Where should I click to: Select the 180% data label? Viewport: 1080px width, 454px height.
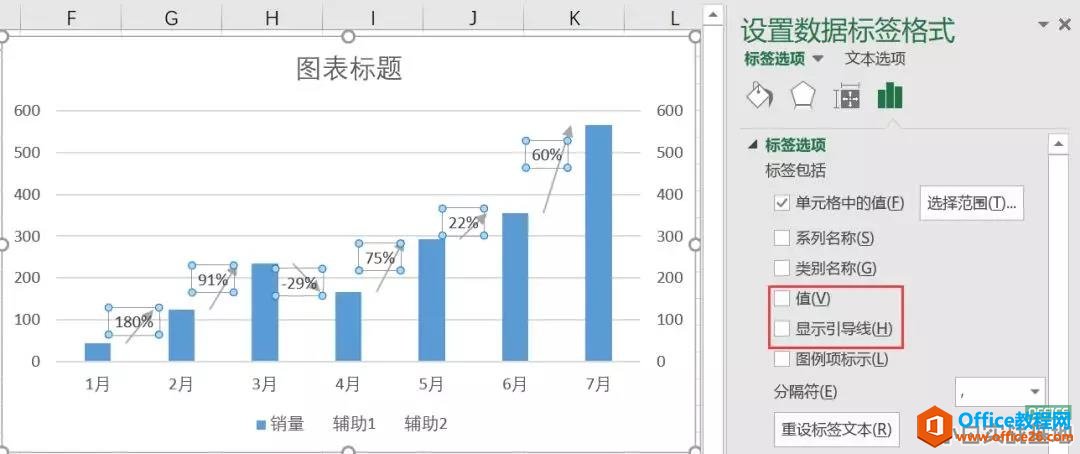(134, 322)
